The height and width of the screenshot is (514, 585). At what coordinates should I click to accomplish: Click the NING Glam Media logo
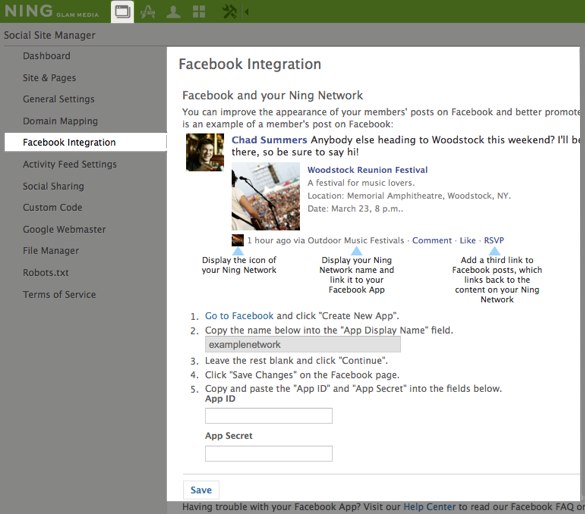tap(51, 11)
